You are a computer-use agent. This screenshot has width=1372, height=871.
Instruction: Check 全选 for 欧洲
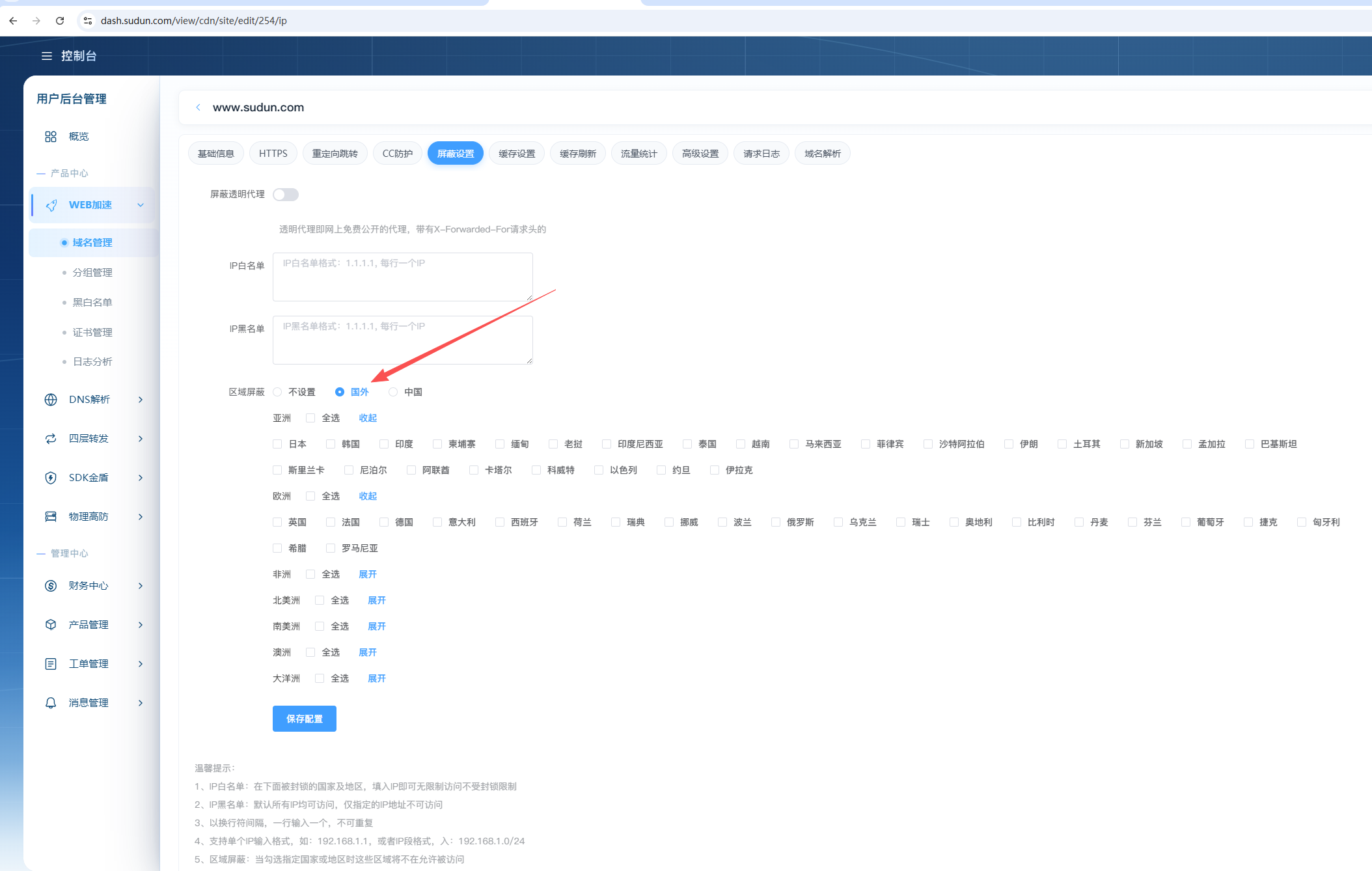coord(310,496)
